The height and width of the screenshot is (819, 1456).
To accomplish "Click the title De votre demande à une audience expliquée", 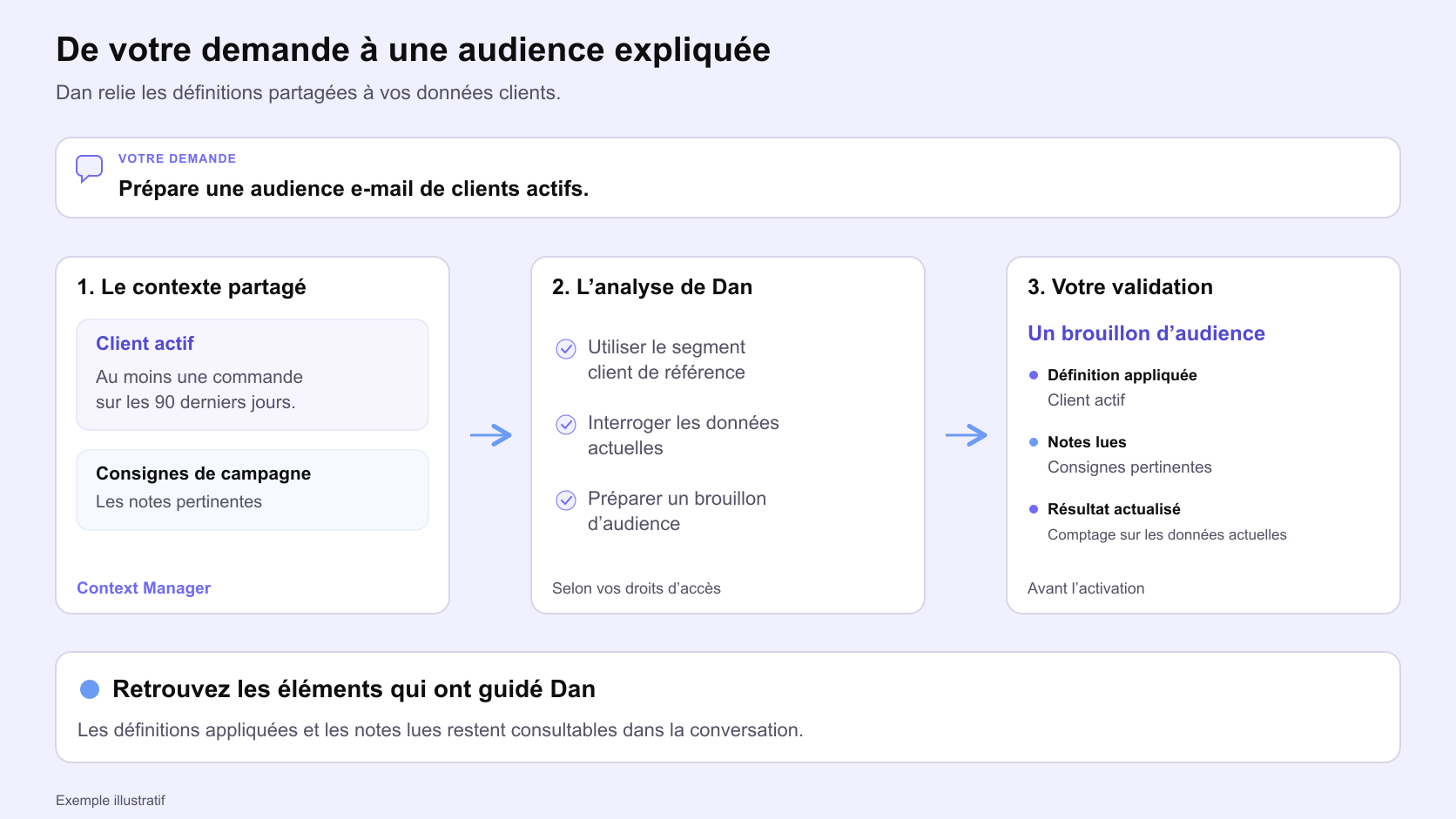I will [x=413, y=50].
